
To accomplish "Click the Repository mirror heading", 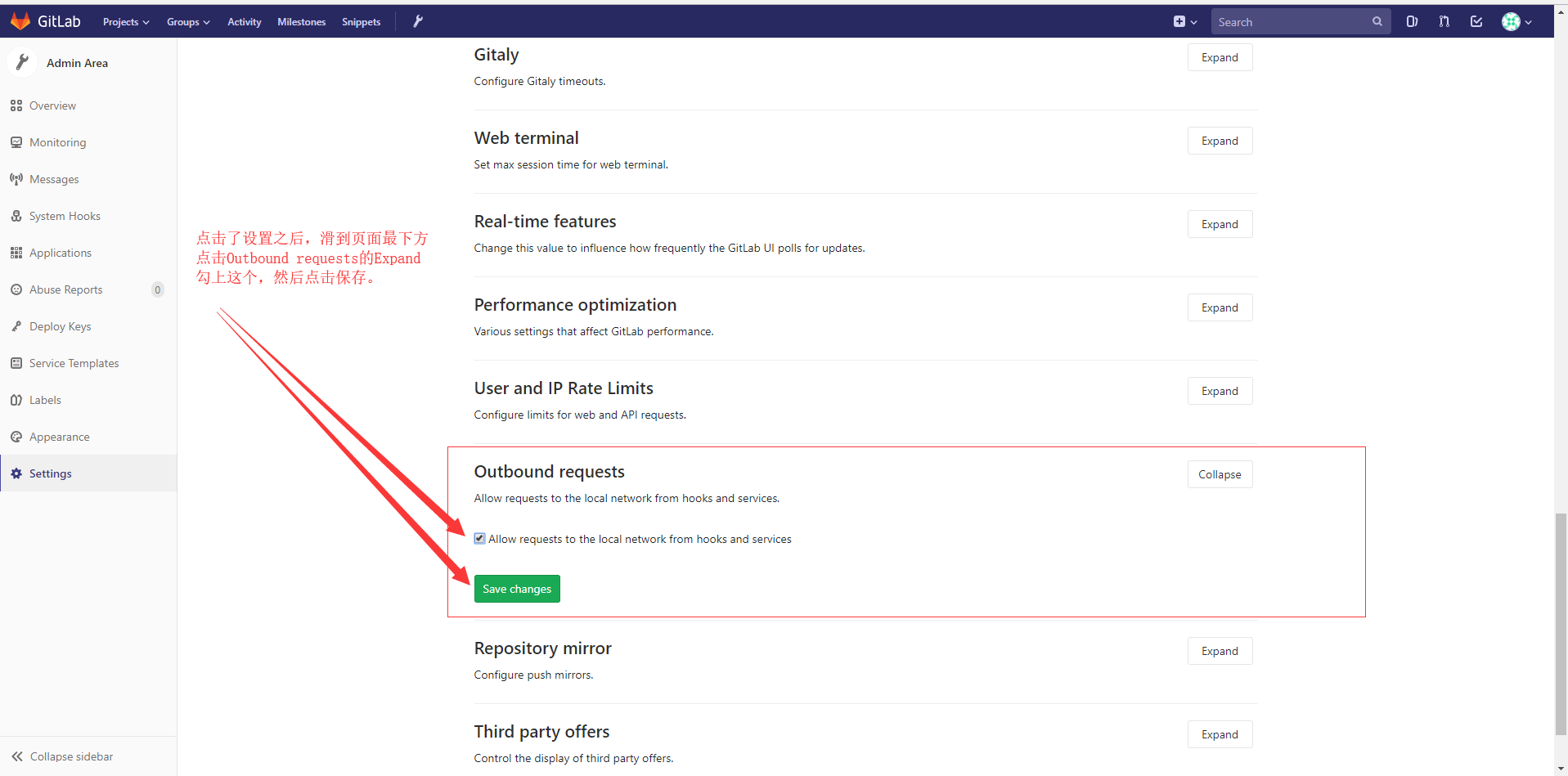I will point(542,648).
